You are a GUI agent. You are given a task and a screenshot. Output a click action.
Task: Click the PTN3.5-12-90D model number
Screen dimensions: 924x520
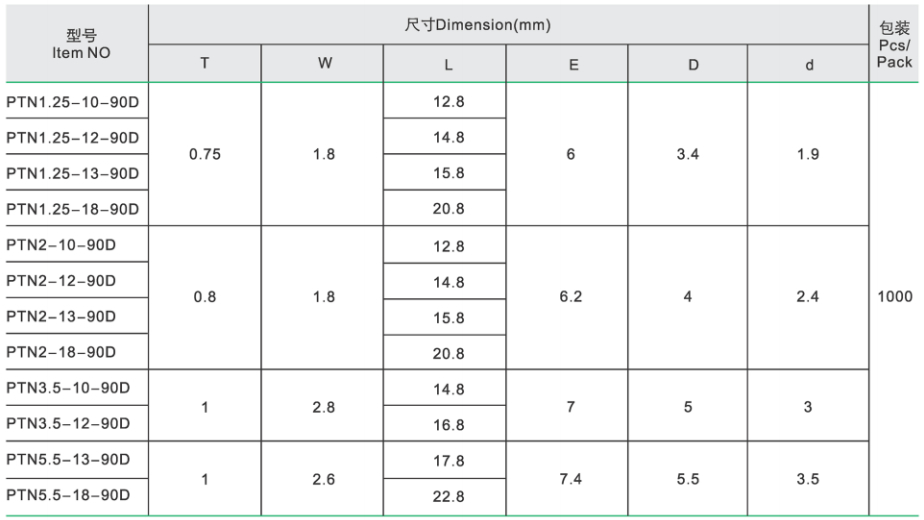[x=68, y=423]
